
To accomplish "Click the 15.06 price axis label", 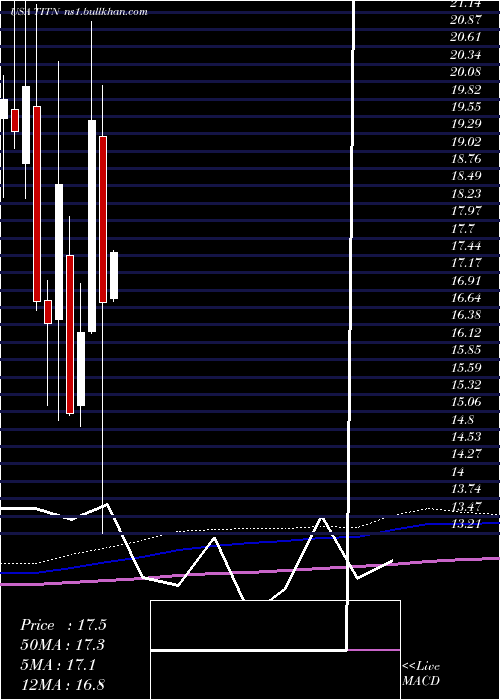I will point(466,402).
